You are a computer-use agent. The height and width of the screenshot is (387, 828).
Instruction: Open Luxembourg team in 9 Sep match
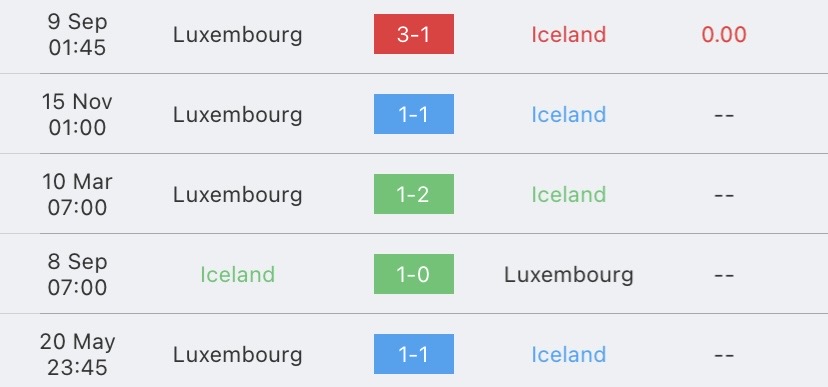(x=238, y=35)
